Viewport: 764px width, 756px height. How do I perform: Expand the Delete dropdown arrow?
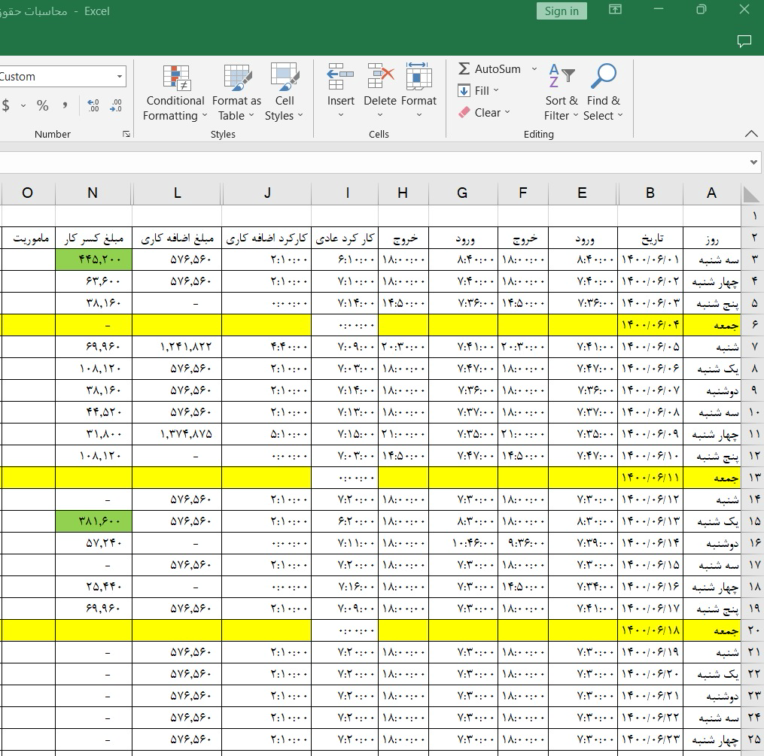tap(380, 115)
